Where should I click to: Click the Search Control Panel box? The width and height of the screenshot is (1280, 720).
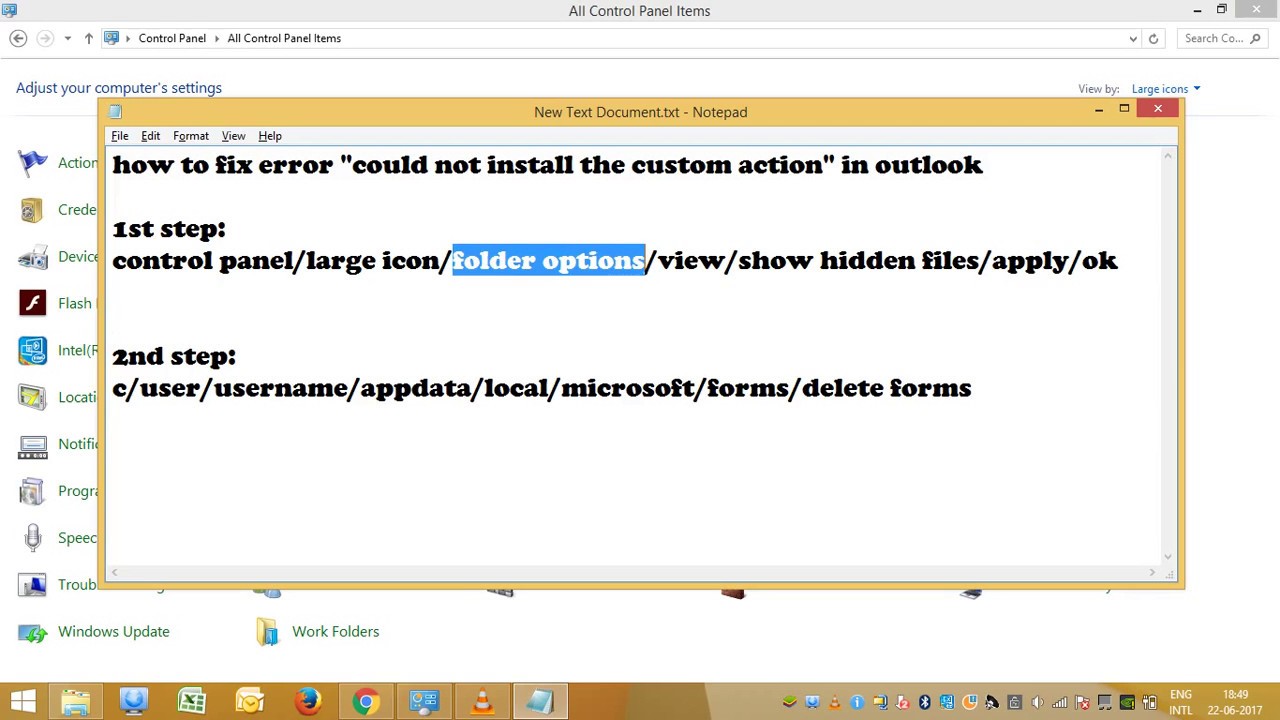[x=1222, y=39]
